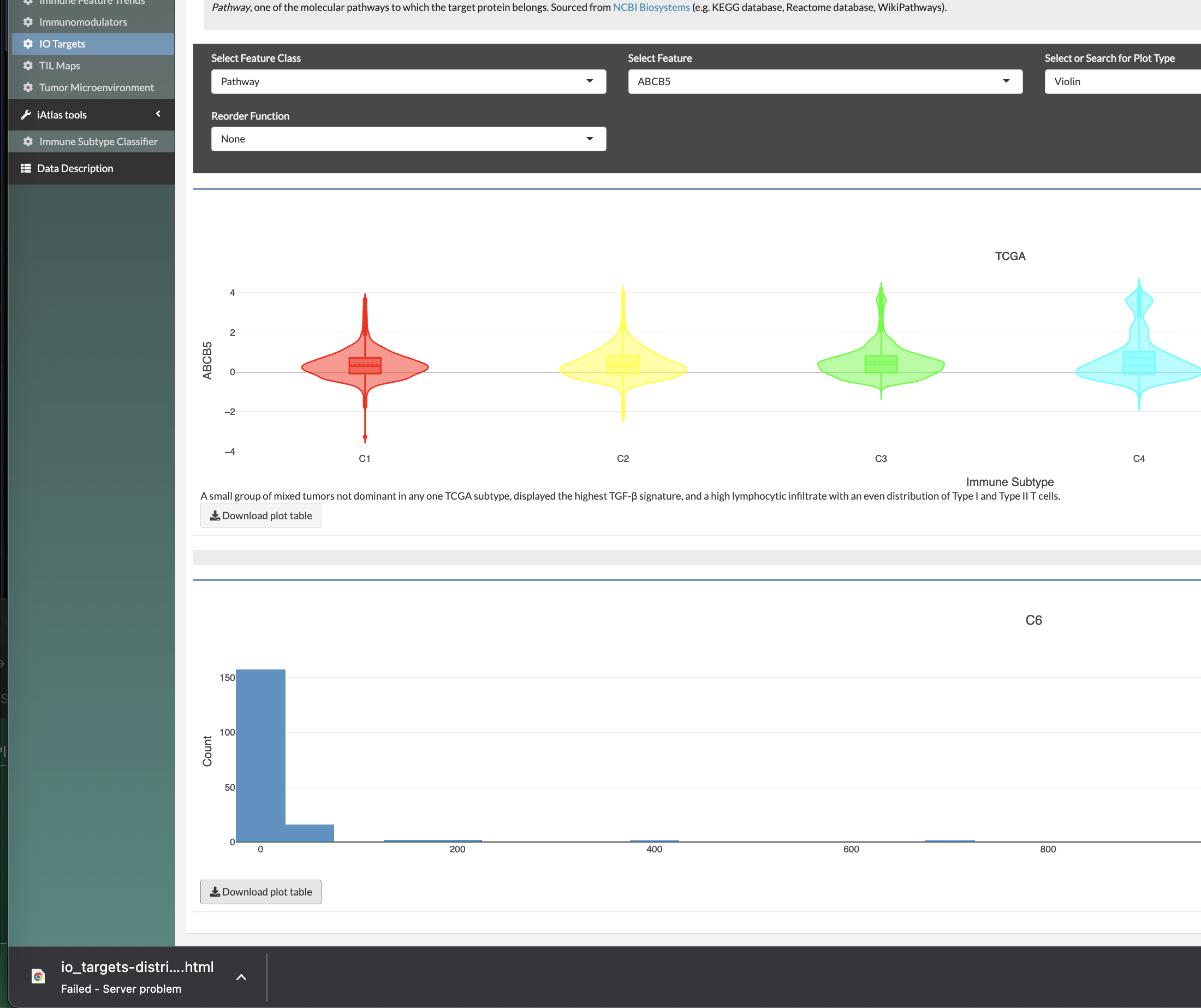Screen dimensions: 1201x1008
Task: Open the Data Description page
Action: [x=75, y=168]
